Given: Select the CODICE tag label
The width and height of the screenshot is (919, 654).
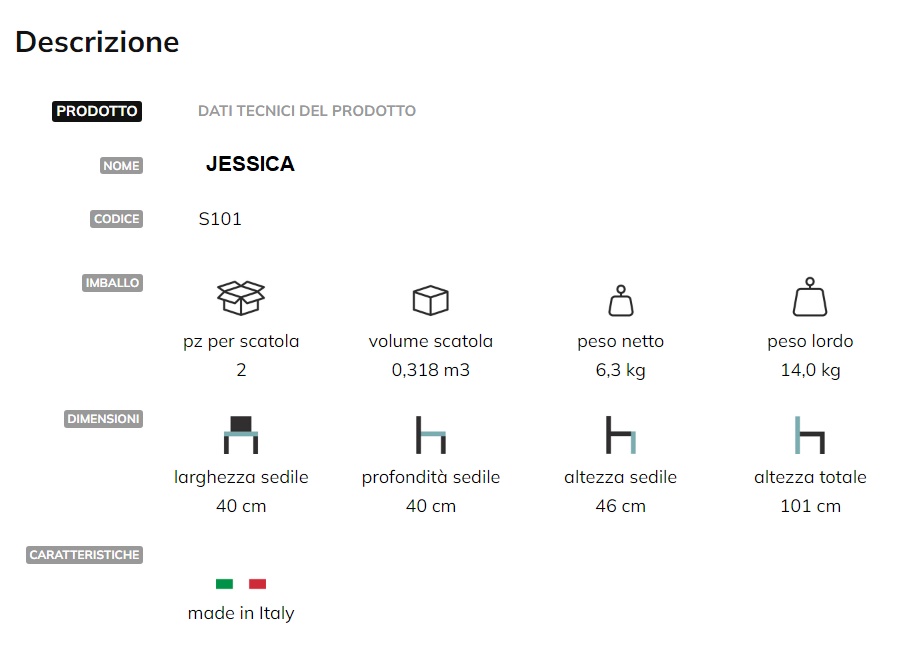Looking at the screenshot, I should coord(117,219).
